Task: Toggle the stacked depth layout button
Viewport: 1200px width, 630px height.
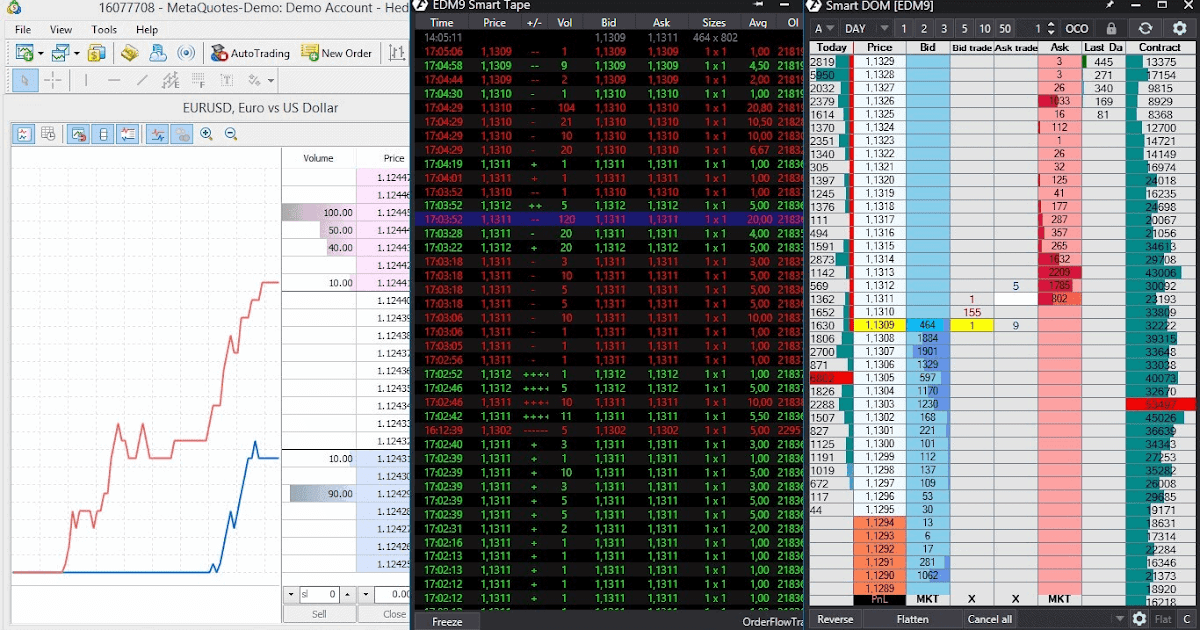Action: [x=102, y=133]
